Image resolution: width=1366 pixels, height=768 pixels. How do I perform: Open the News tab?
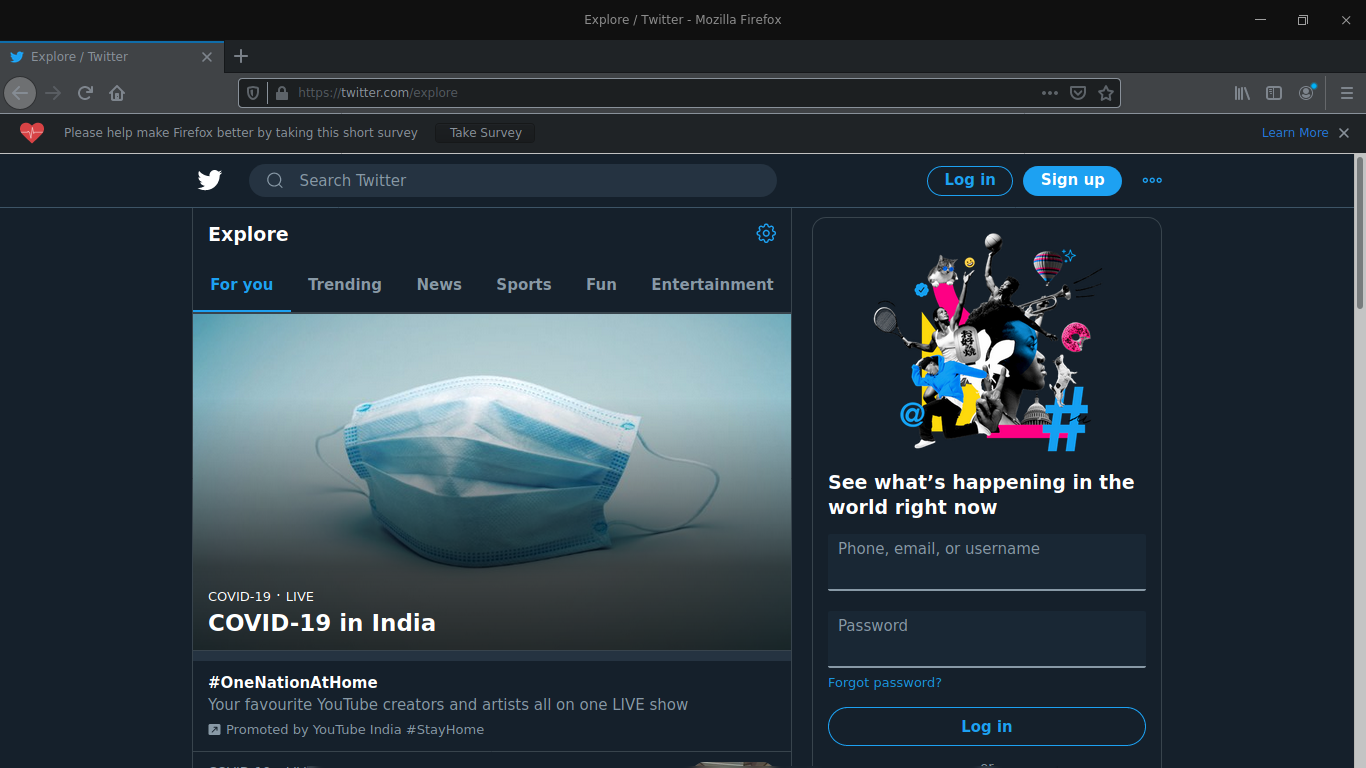(x=439, y=284)
